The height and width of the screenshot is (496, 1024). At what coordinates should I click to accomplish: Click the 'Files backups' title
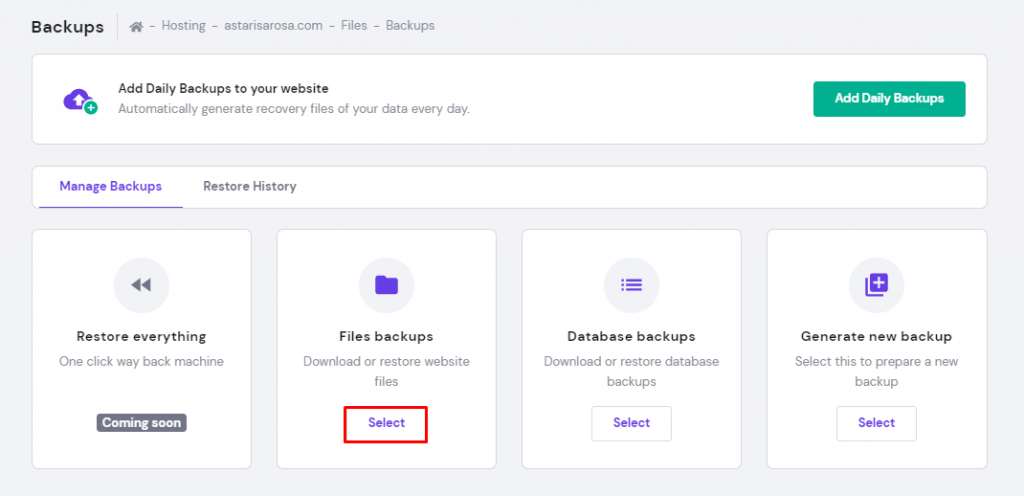point(386,337)
